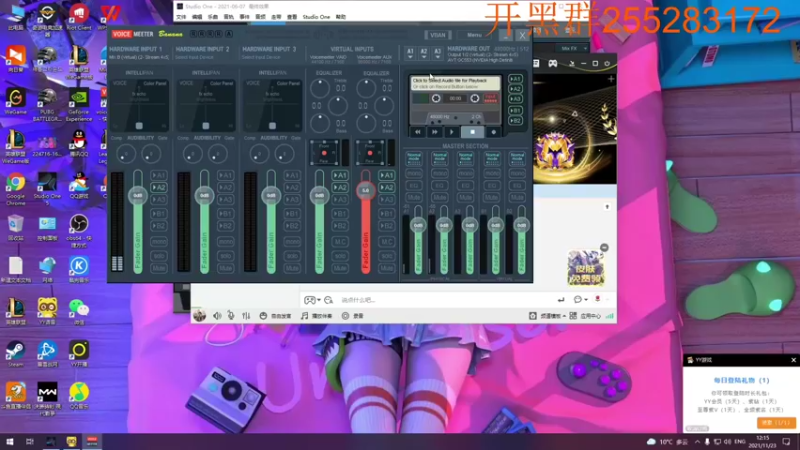
Task: Click the gamepad icon in YY window header
Action: 553,63
